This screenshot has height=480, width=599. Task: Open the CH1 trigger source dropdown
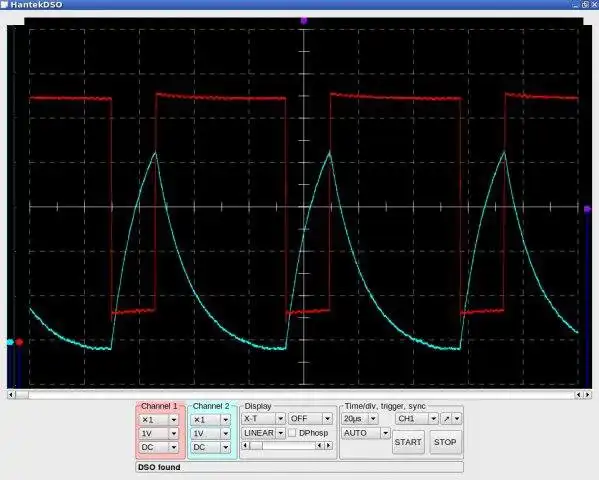tap(417, 418)
